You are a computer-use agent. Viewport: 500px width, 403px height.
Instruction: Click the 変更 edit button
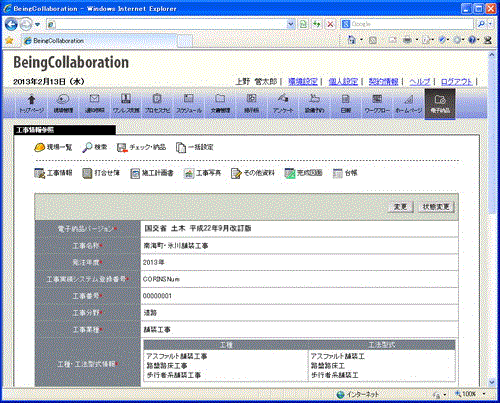click(400, 207)
